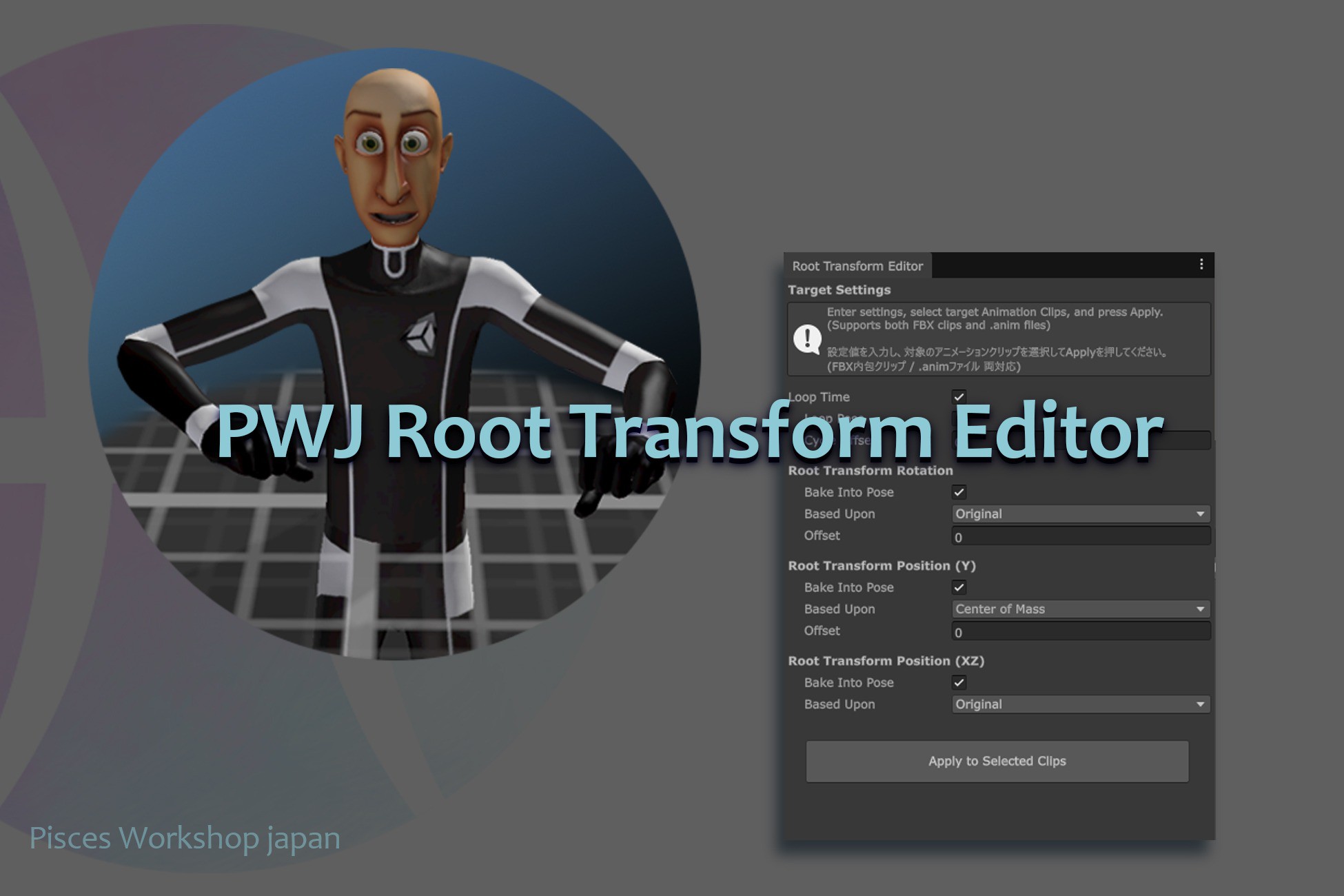Select the Root Transform Editor tab
The width and height of the screenshot is (1344, 896).
(x=857, y=266)
